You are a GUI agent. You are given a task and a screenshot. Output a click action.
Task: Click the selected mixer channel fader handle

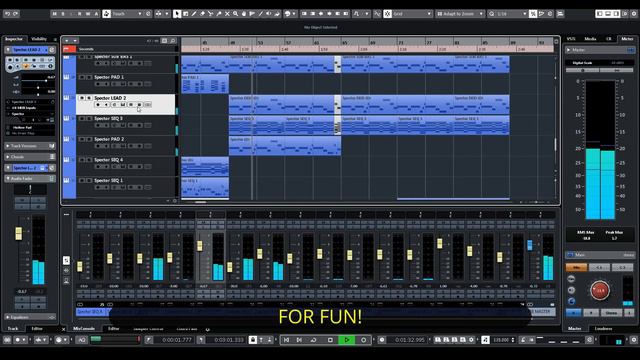click(200, 246)
